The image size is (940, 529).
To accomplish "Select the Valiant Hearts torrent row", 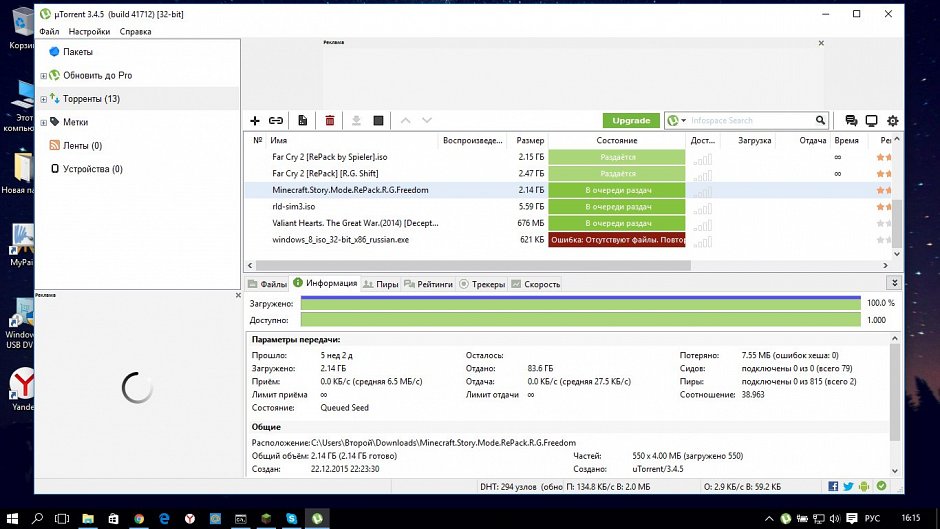I will pos(569,223).
